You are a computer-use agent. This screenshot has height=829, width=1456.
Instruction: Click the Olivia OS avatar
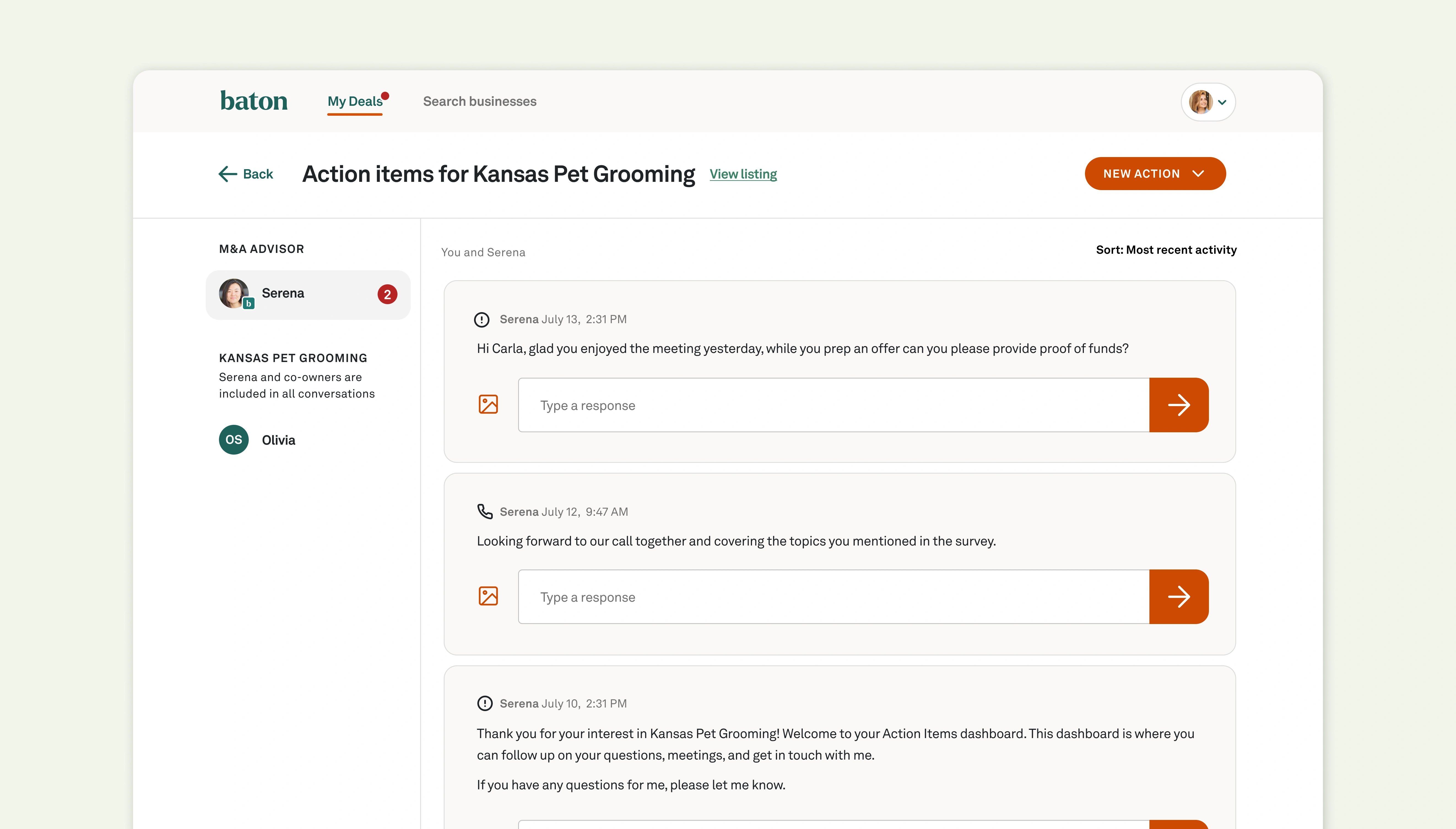point(233,439)
